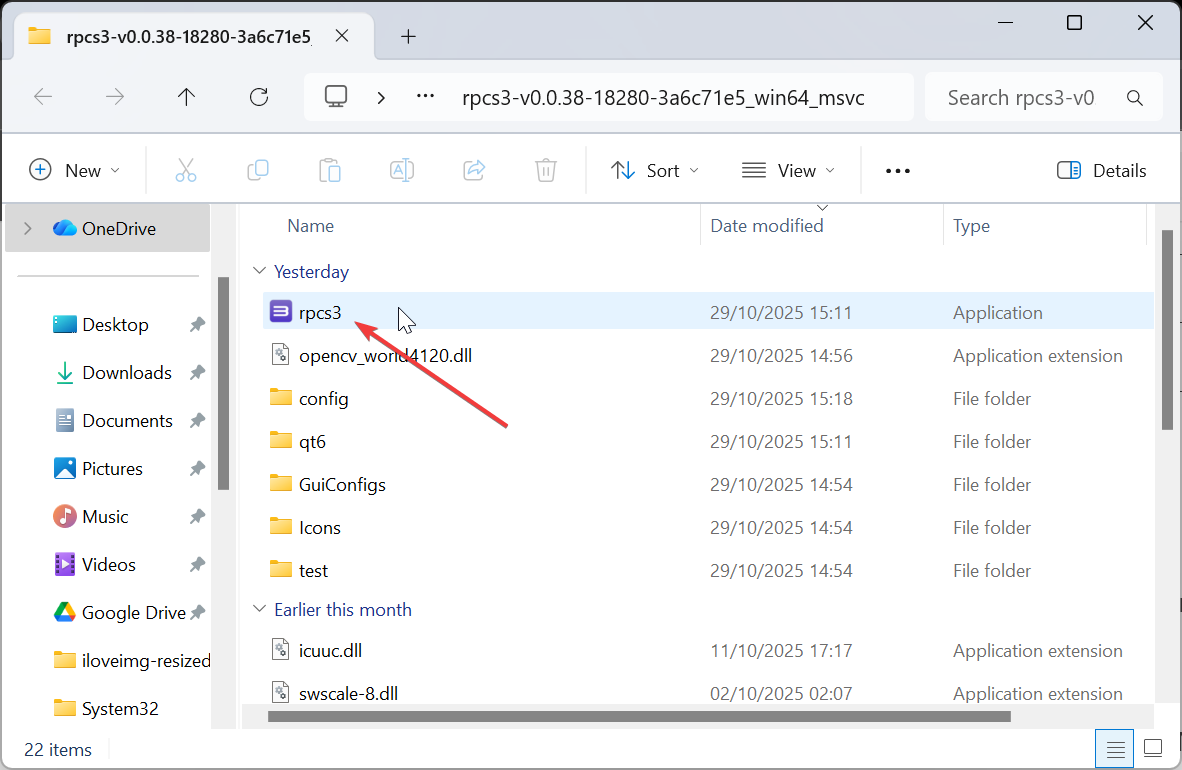The width and height of the screenshot is (1182, 770).
Task: Click the Rename icon in toolbar
Action: pos(402,170)
